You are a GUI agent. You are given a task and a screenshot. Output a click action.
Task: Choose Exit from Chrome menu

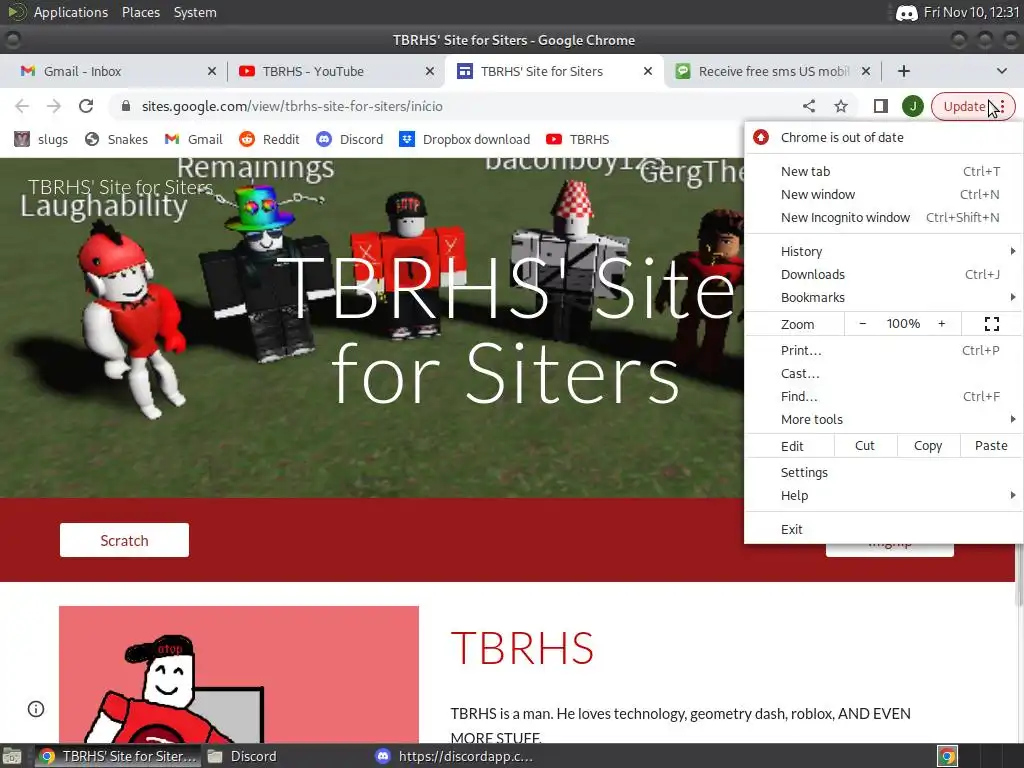coord(883,529)
